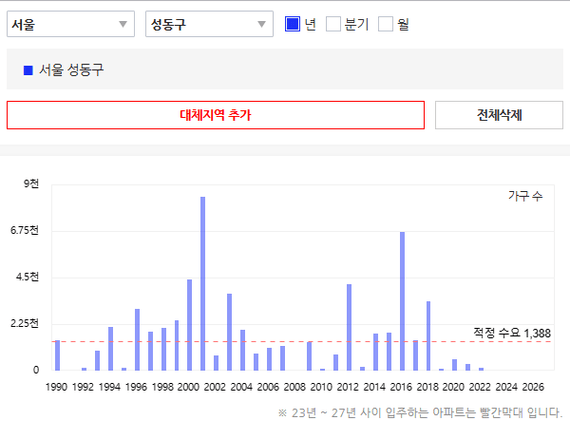The width and height of the screenshot is (570, 423).
Task: Click the 2.25천 y-axis label
Action: [x=24, y=323]
